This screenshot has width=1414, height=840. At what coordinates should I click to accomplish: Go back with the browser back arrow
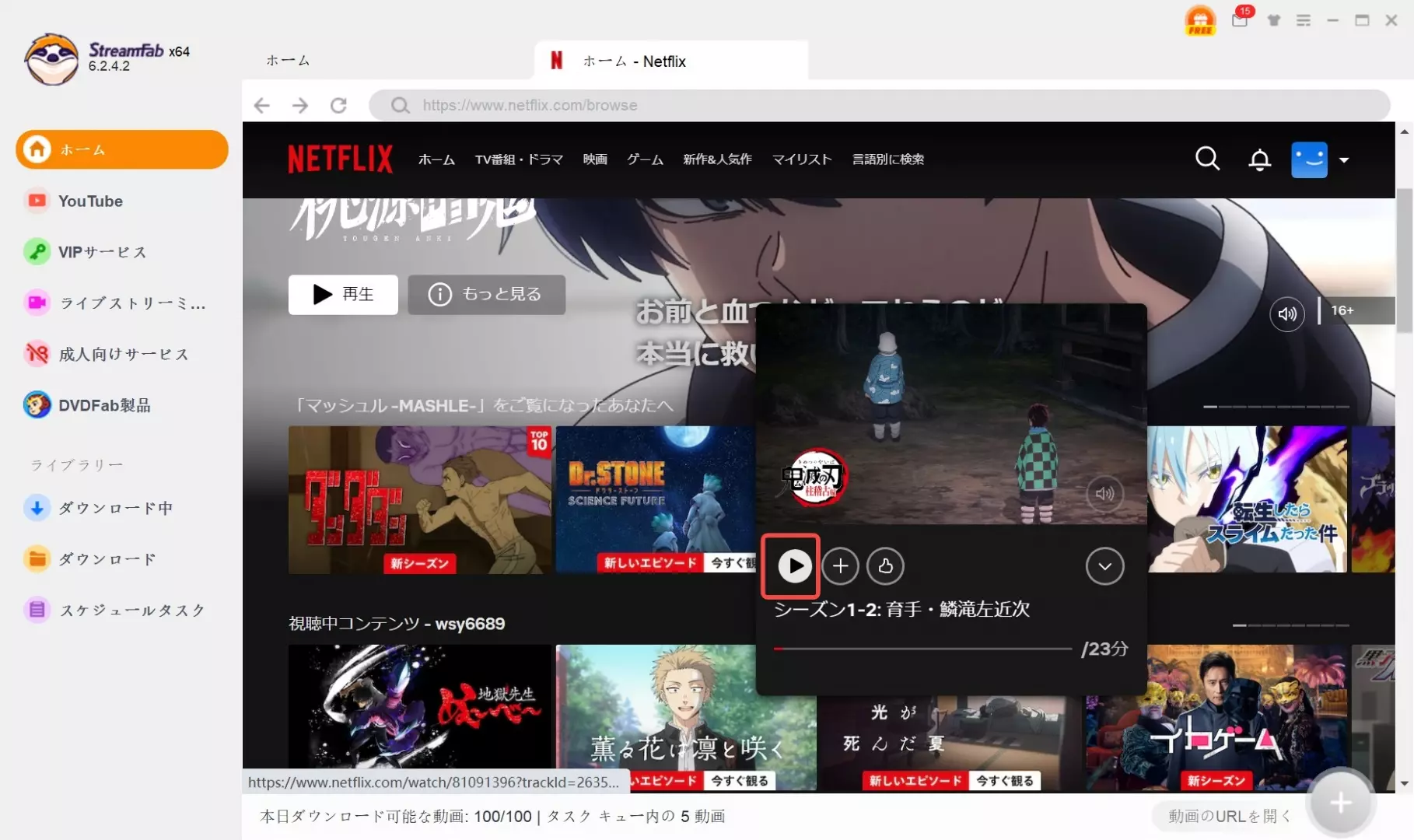point(262,105)
